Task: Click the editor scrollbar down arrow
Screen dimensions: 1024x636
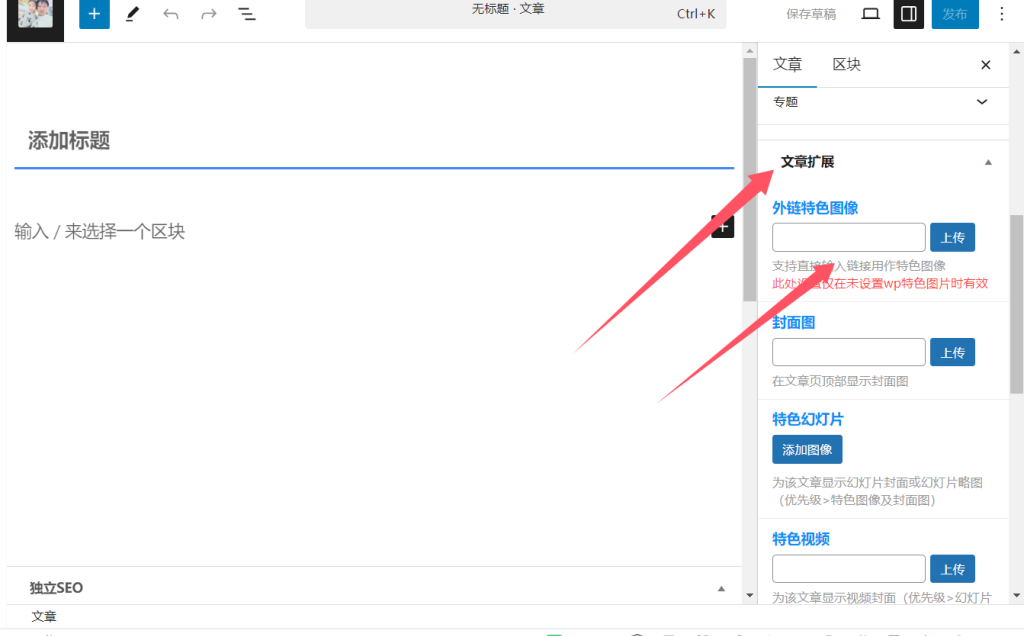Action: [x=750, y=596]
